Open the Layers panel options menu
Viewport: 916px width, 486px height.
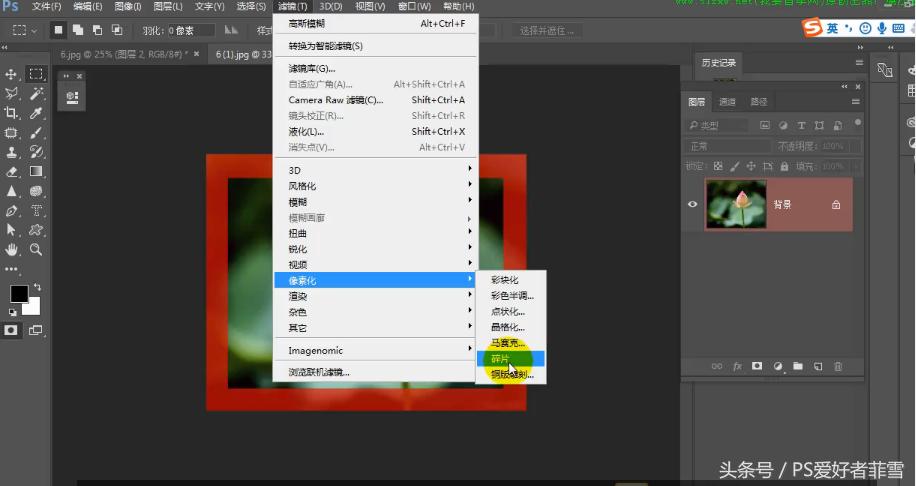[x=856, y=102]
